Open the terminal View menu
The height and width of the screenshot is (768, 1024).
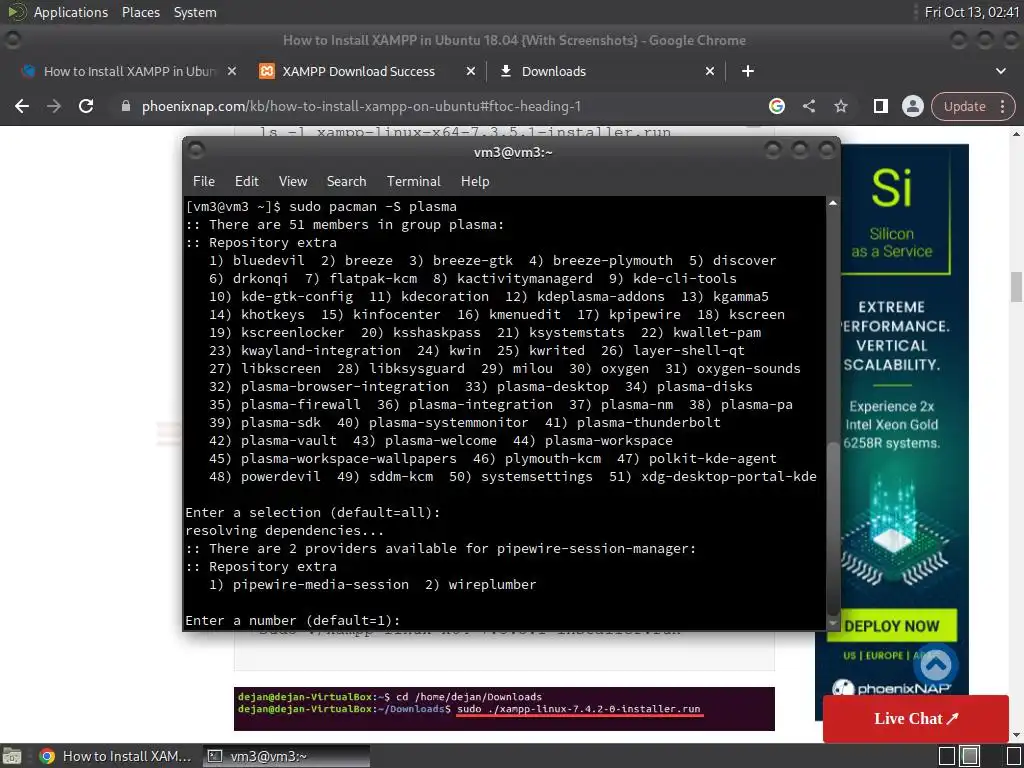click(x=293, y=182)
